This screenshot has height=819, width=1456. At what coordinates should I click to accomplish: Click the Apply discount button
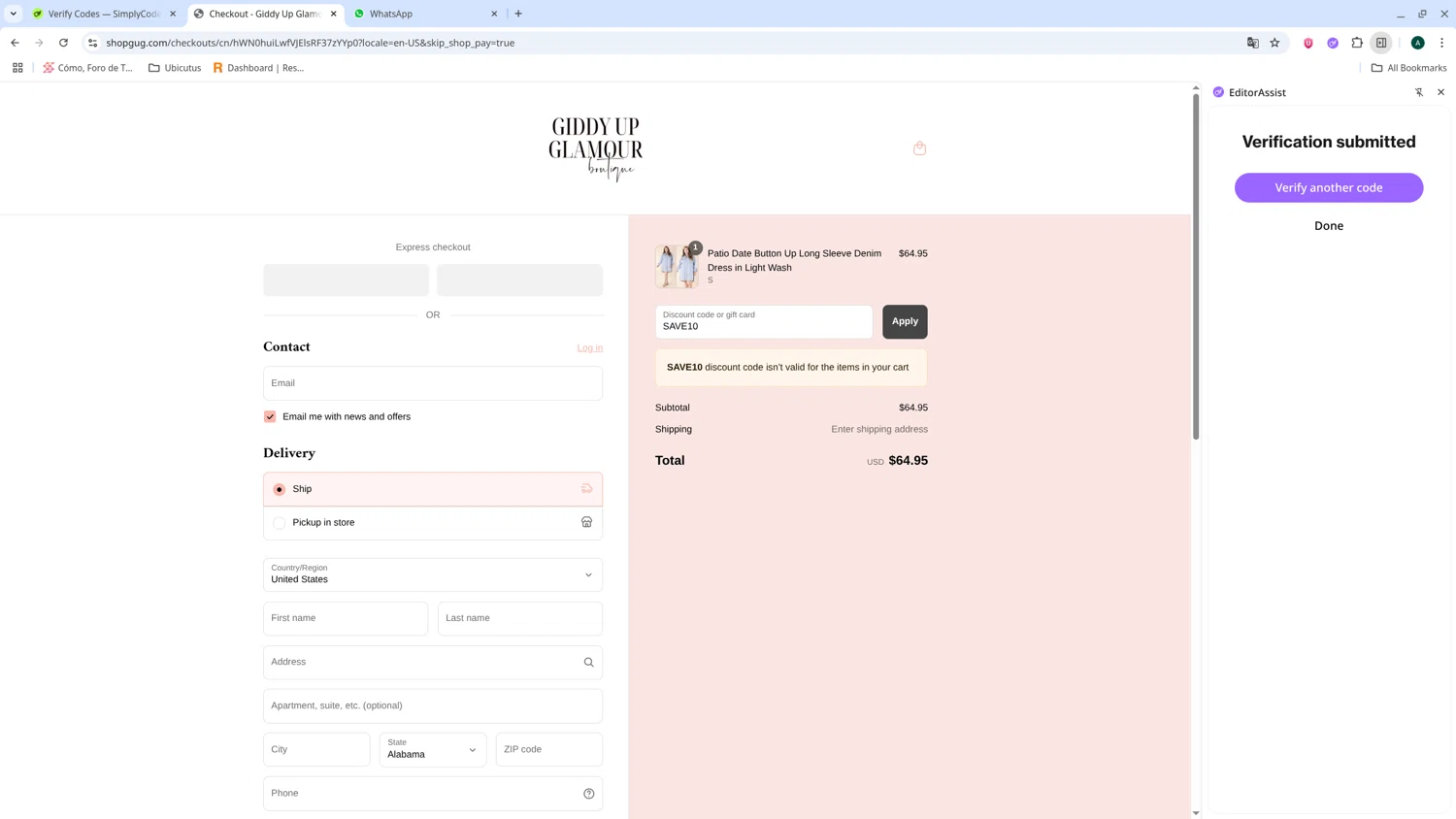pos(905,321)
